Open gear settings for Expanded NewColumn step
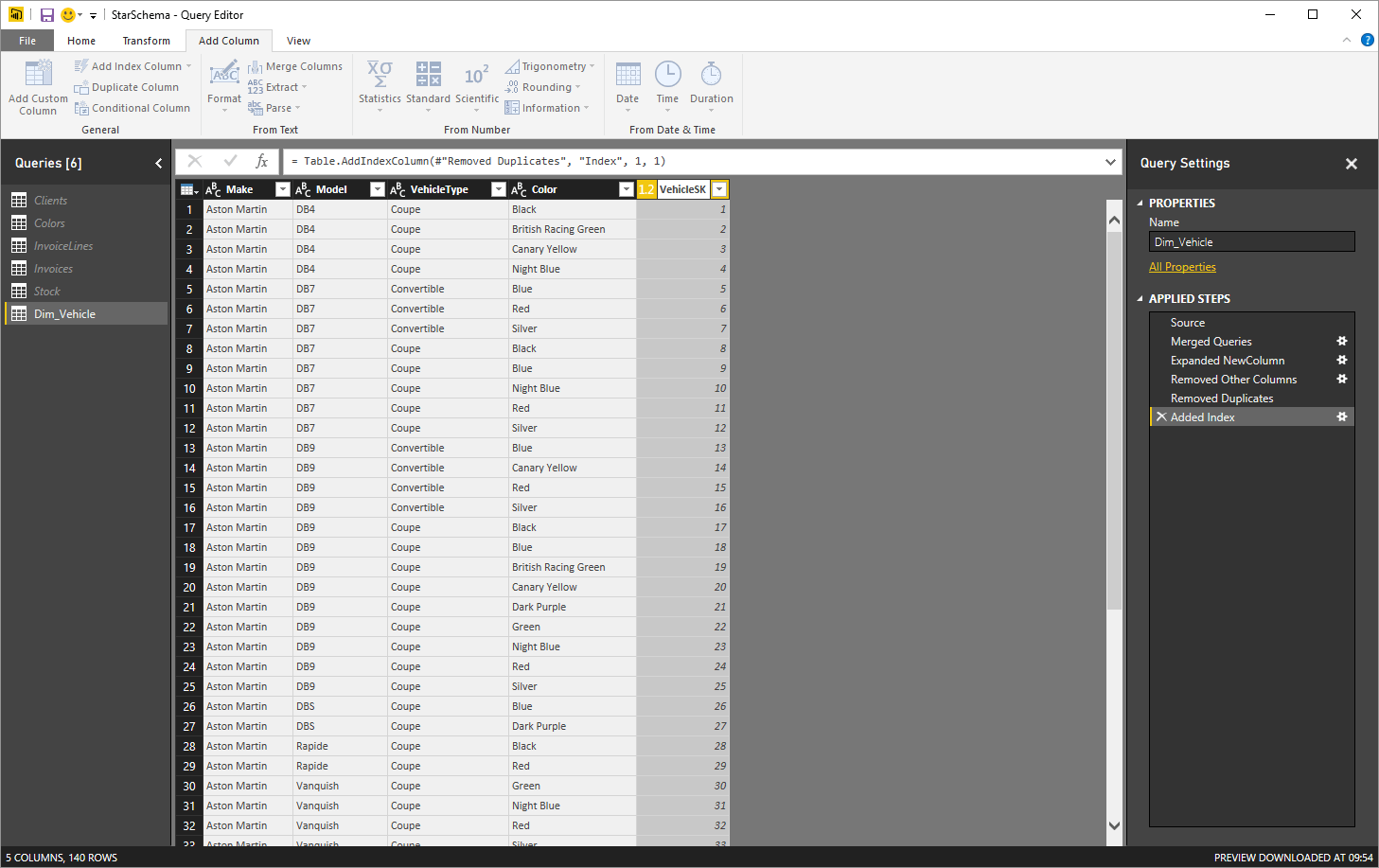The width and height of the screenshot is (1379, 868). pos(1341,360)
